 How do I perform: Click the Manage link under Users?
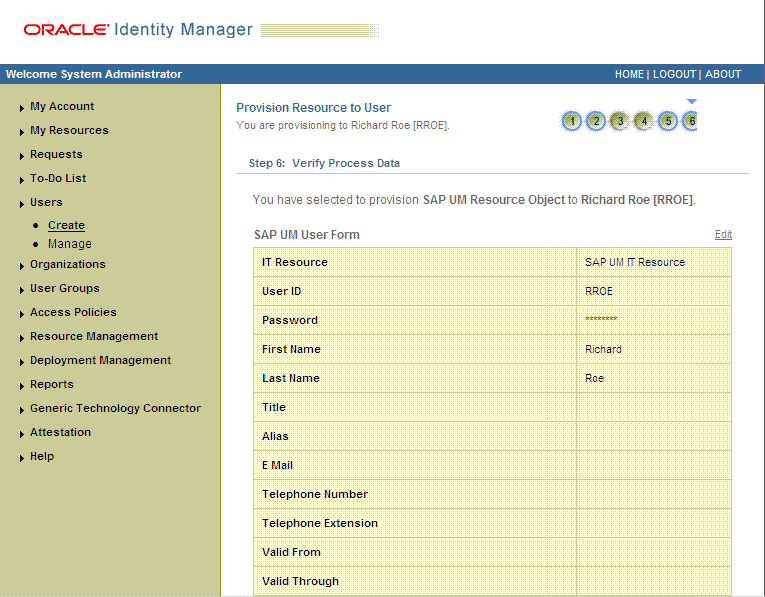tap(70, 244)
